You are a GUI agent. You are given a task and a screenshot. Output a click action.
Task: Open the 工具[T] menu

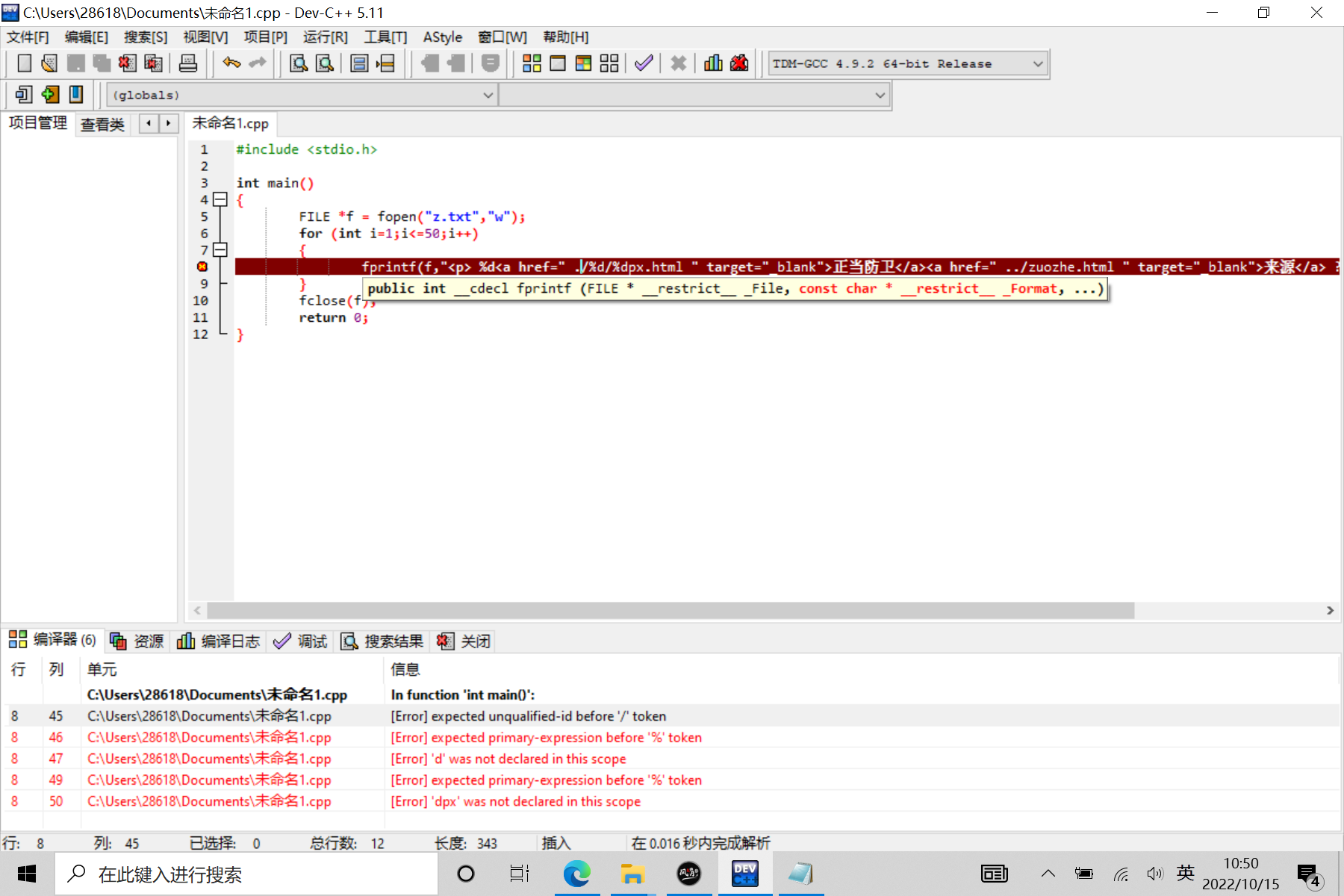385,37
